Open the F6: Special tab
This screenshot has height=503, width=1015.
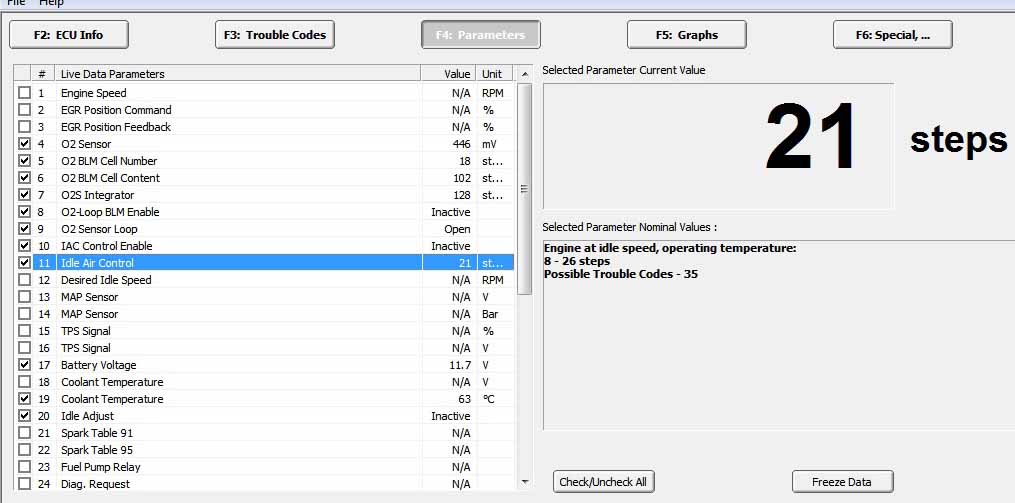pyautogui.click(x=892, y=35)
